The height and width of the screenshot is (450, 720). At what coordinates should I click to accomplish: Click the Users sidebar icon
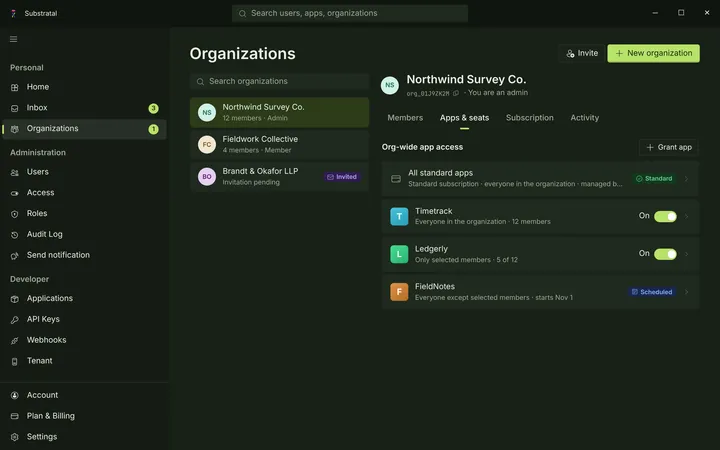click(15, 173)
